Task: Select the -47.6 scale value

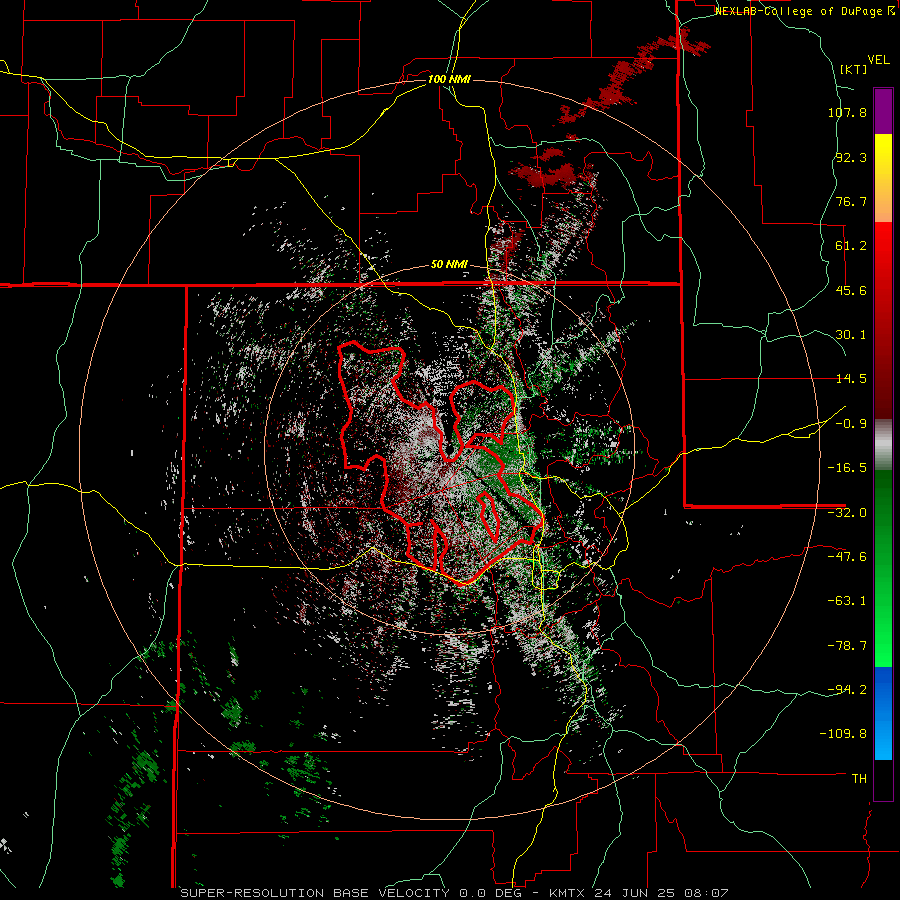Action: click(847, 557)
